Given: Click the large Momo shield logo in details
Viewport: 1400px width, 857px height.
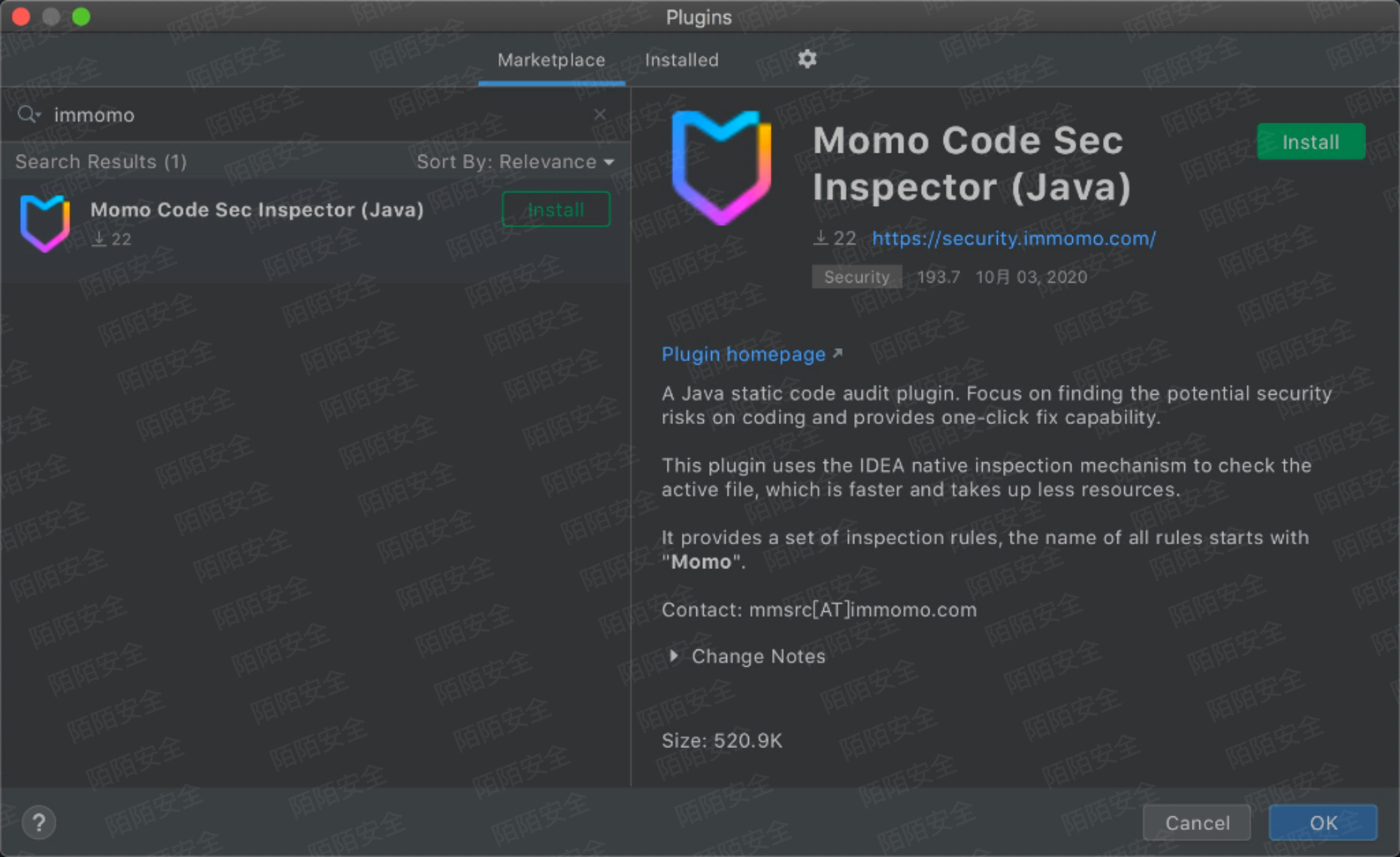Looking at the screenshot, I should [721, 167].
